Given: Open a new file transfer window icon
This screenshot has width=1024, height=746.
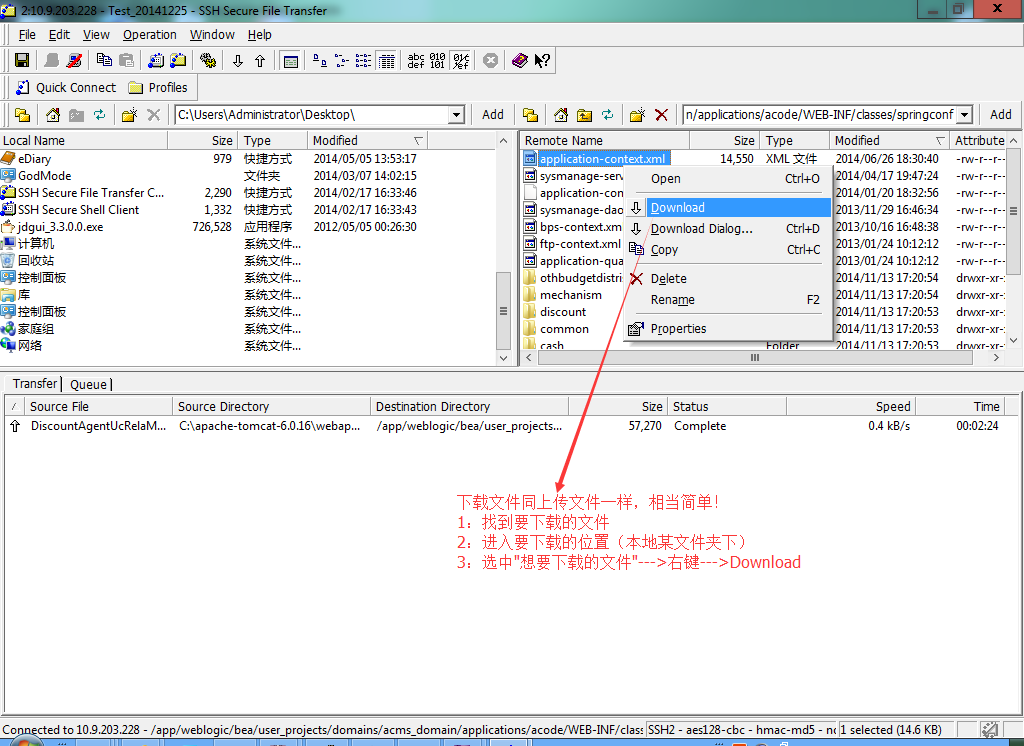Looking at the screenshot, I should pyautogui.click(x=178, y=61).
